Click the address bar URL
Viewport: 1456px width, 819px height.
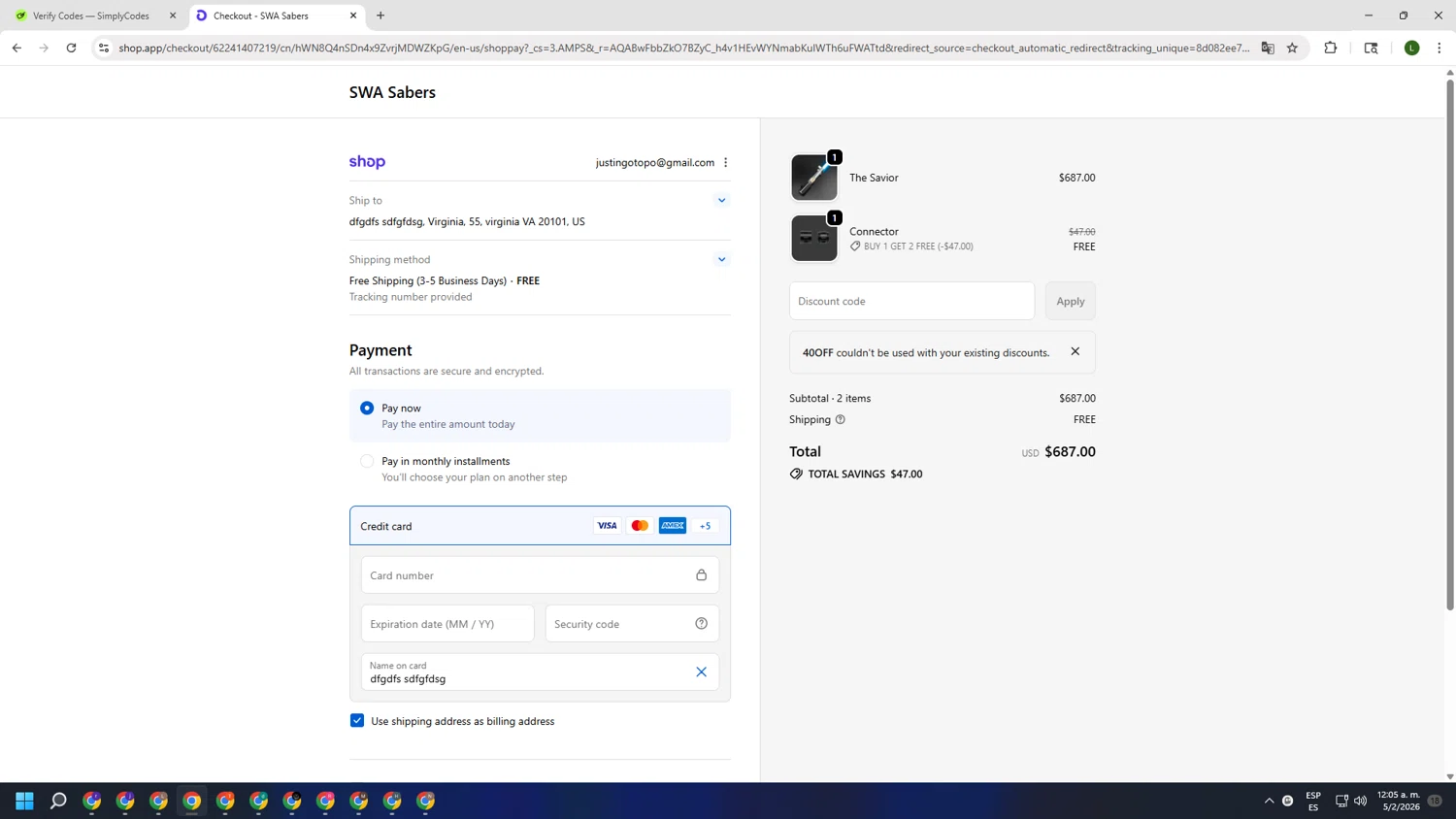tap(684, 48)
